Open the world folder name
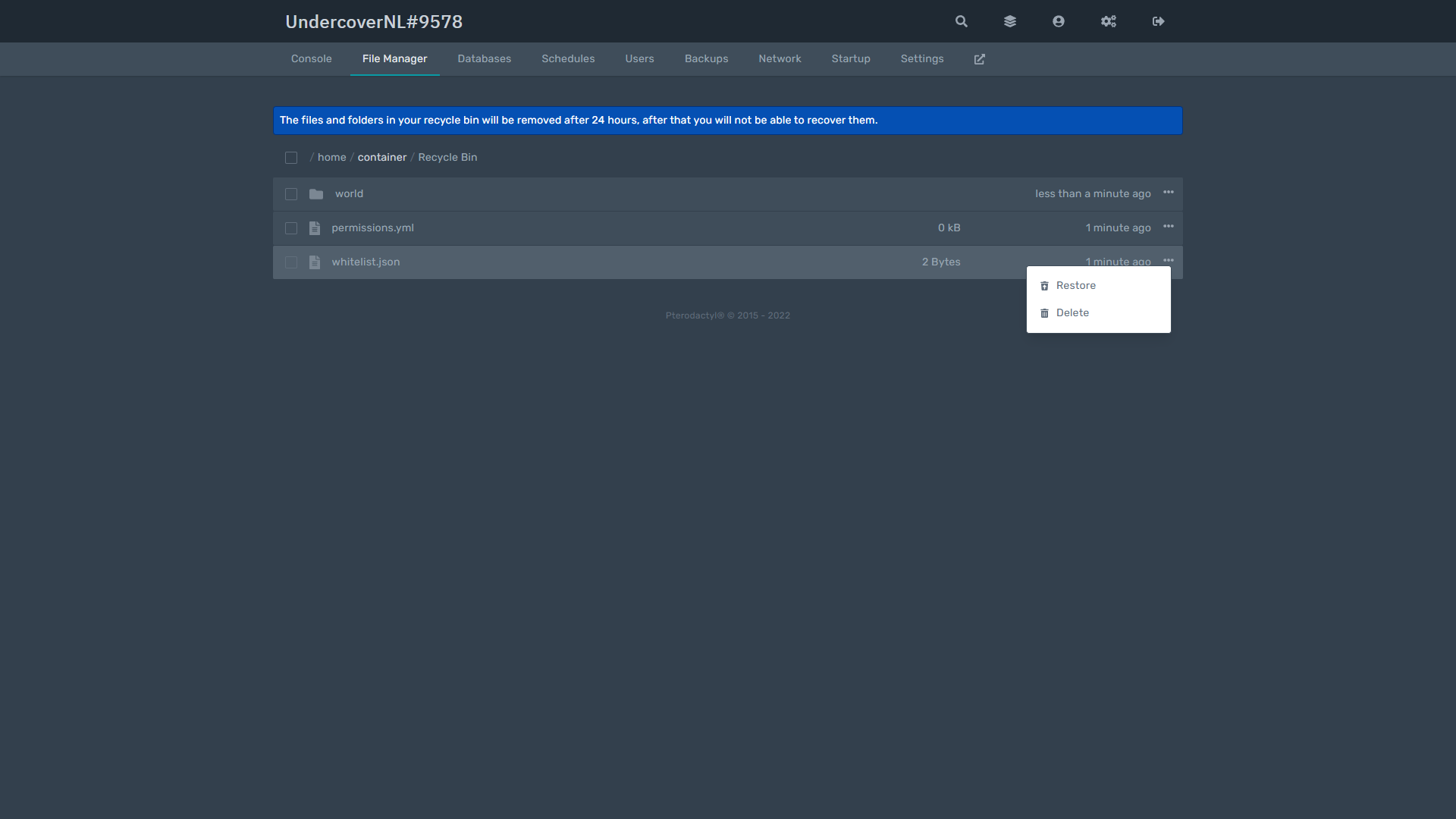 point(349,194)
